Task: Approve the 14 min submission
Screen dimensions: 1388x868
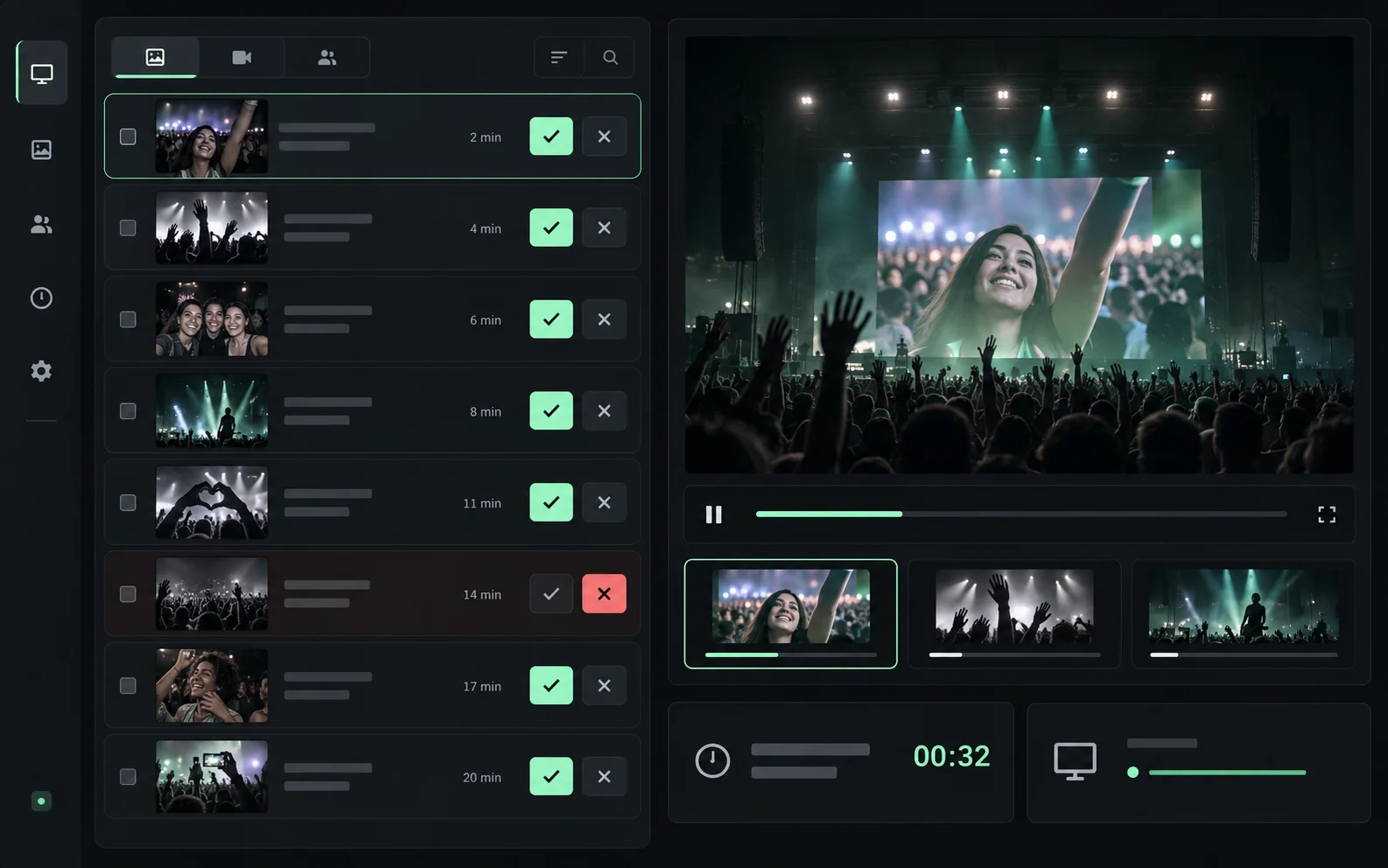Action: tap(551, 594)
